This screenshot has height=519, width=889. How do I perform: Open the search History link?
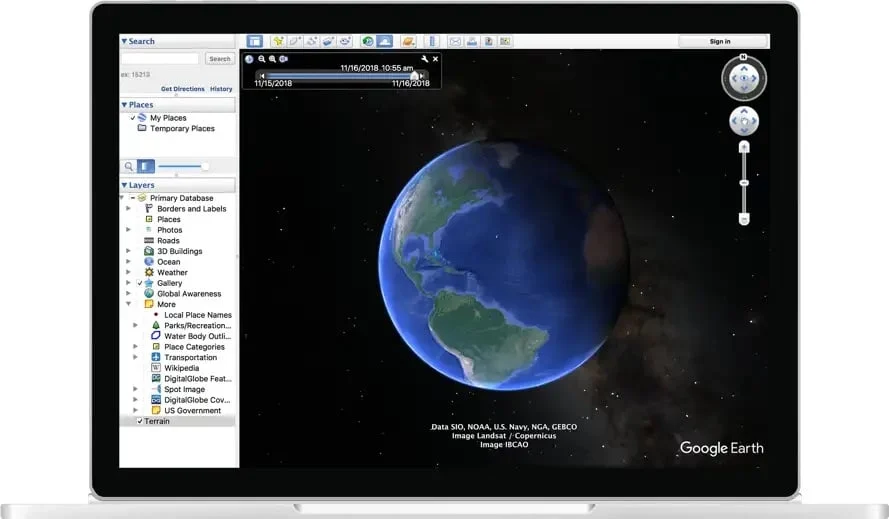tap(221, 89)
